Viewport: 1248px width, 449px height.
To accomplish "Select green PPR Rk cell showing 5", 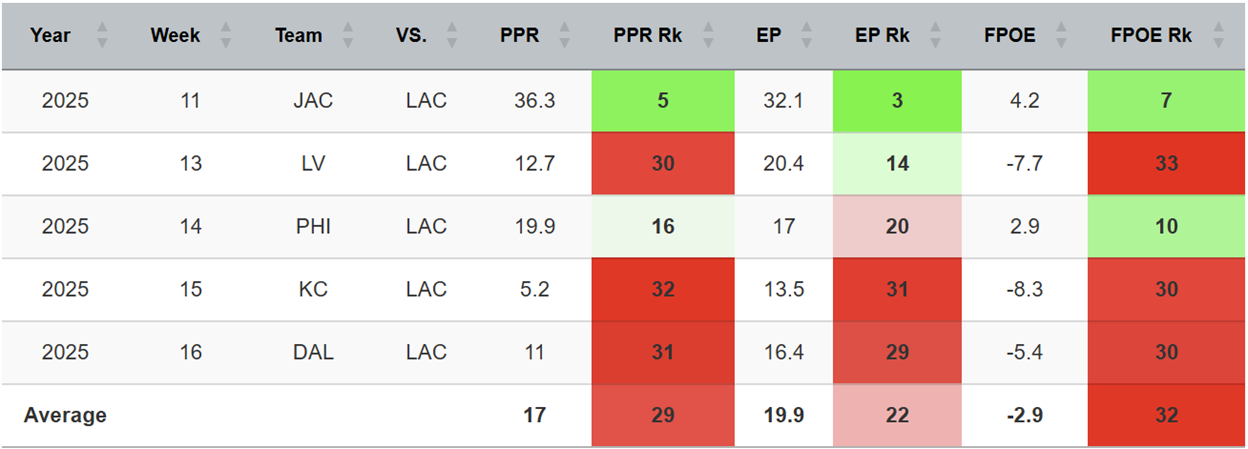I will [x=662, y=101].
